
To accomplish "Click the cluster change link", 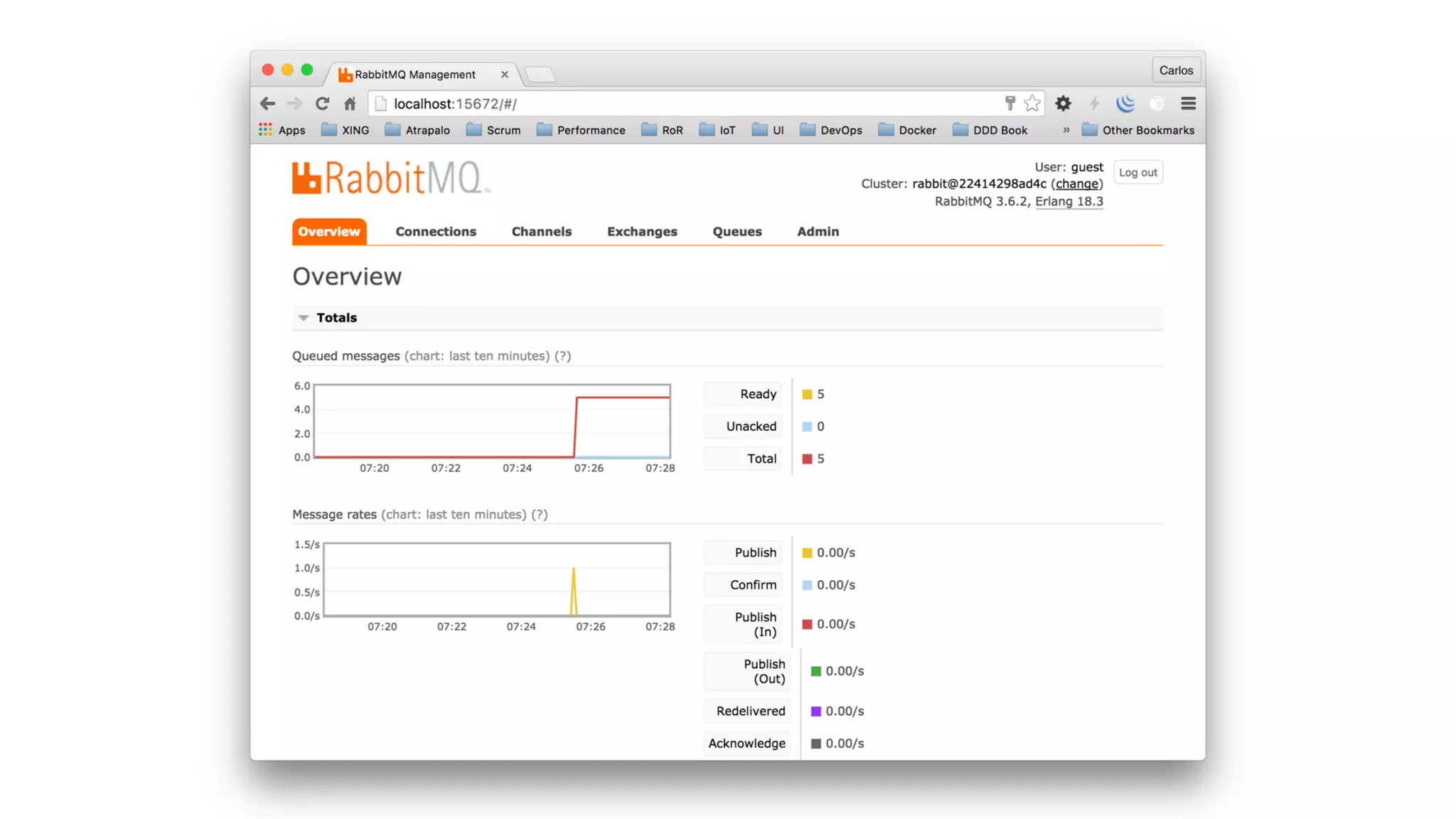I will click(x=1076, y=184).
